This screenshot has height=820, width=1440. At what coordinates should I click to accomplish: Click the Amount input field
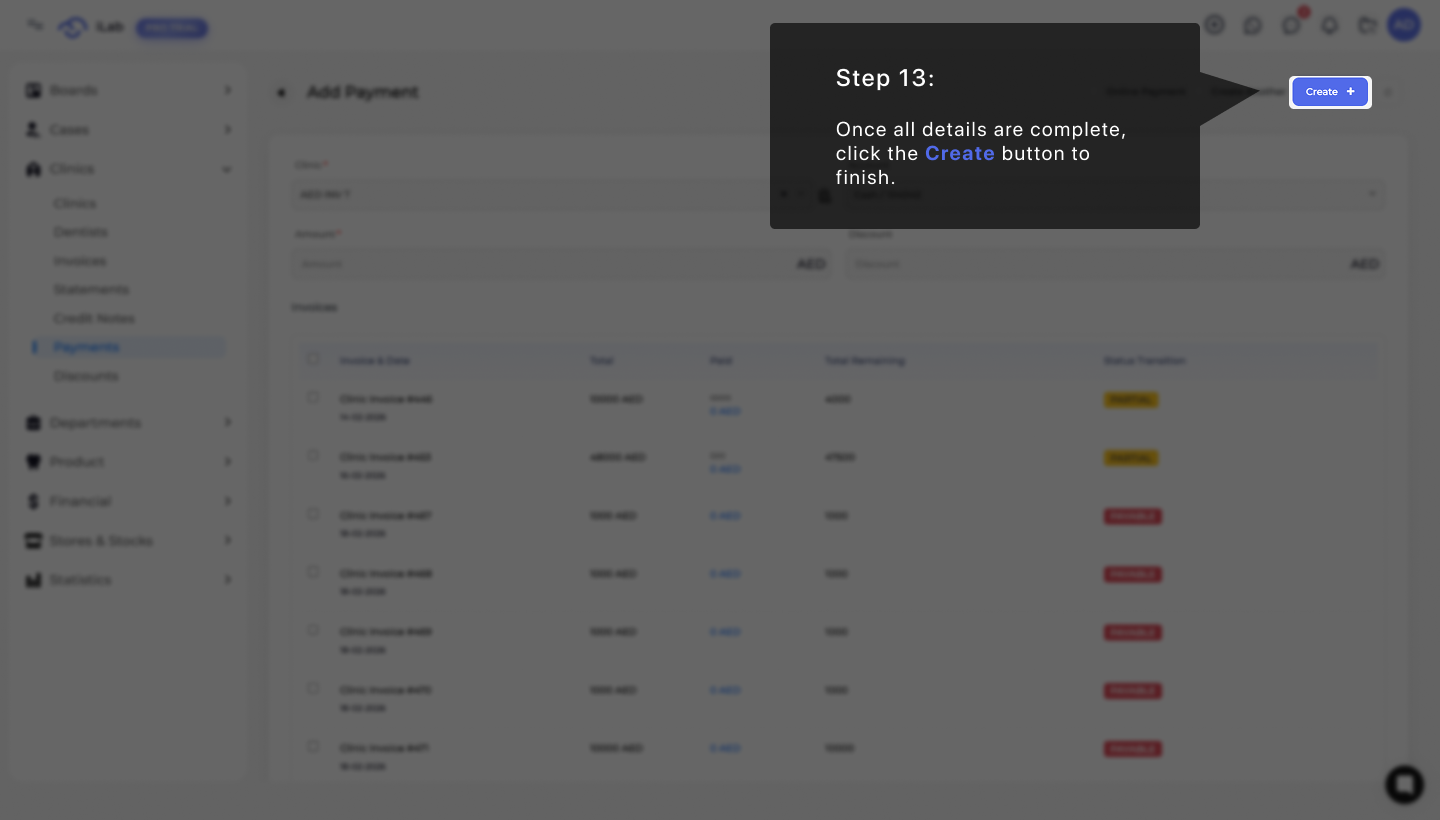point(561,264)
